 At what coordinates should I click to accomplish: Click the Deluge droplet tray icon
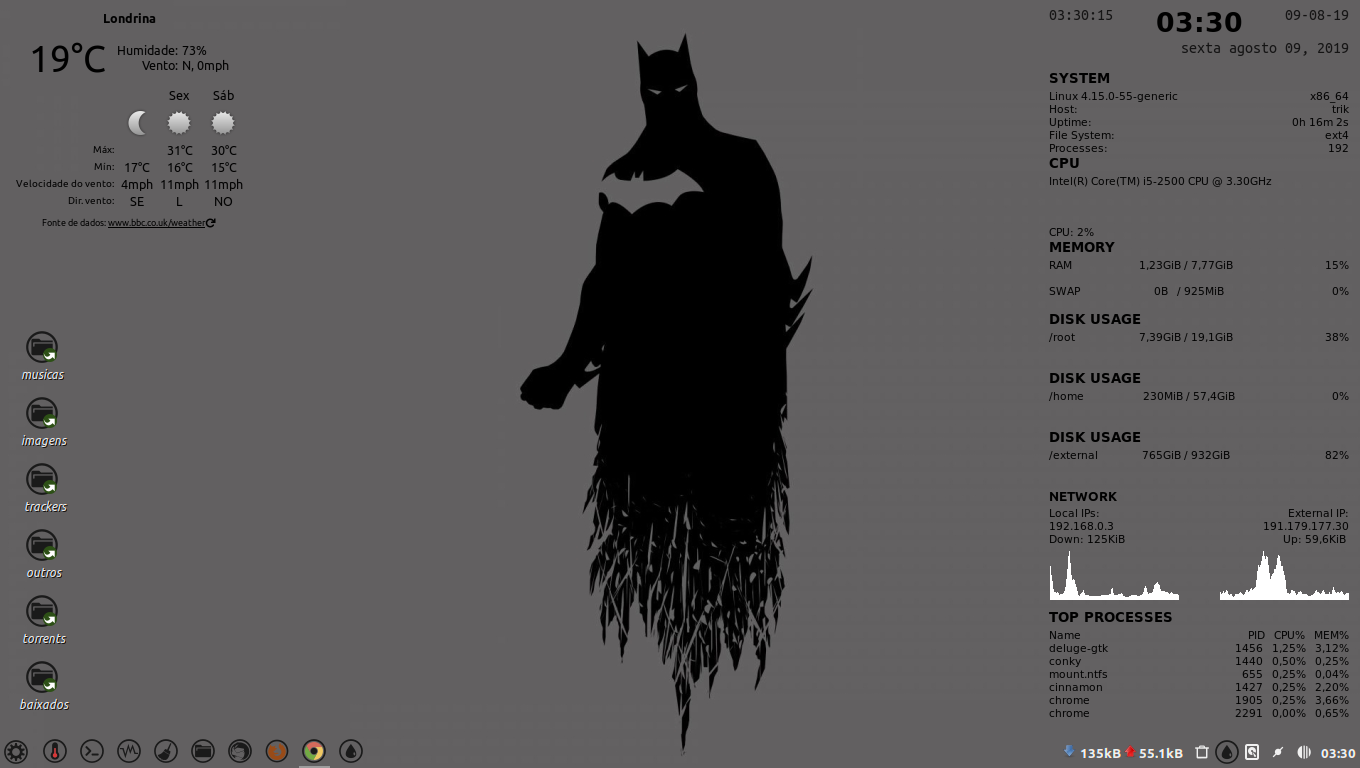(1227, 753)
